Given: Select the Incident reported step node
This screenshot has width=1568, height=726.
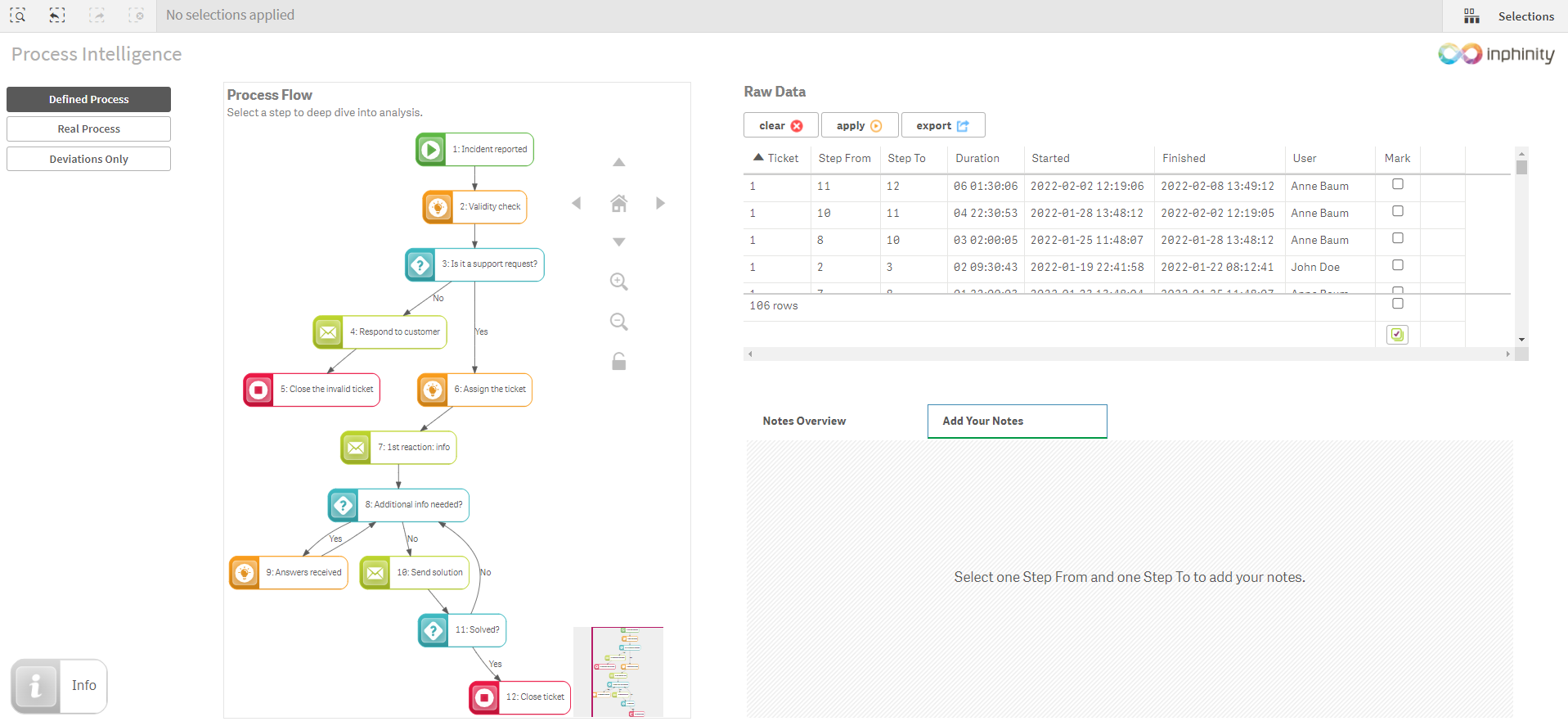Looking at the screenshot, I should [474, 150].
